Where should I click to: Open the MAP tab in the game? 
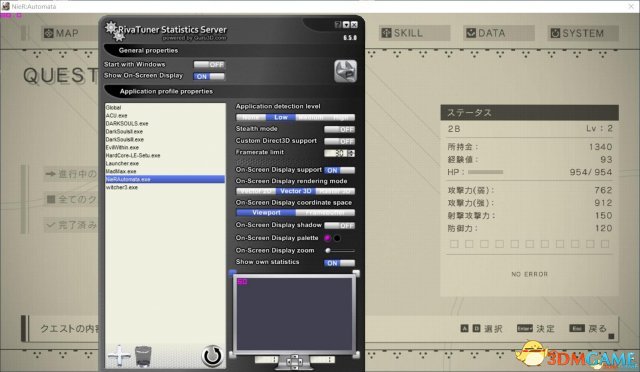click(69, 33)
